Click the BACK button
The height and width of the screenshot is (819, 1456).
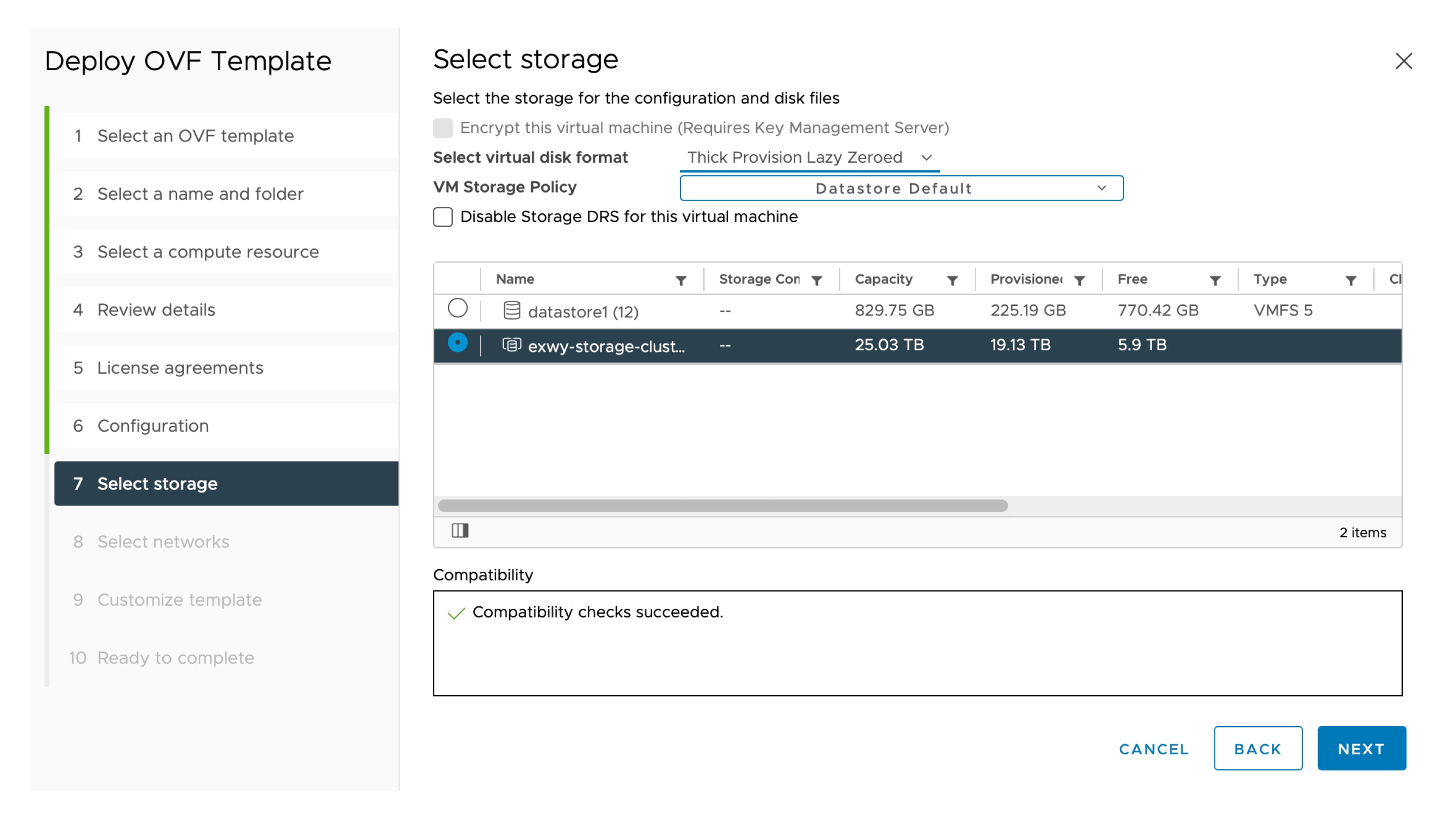coord(1258,748)
